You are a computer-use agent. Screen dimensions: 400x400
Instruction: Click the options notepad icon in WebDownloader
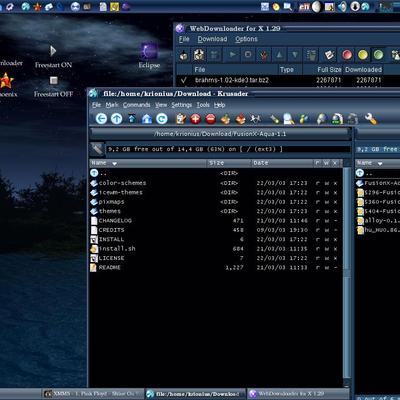click(329, 55)
